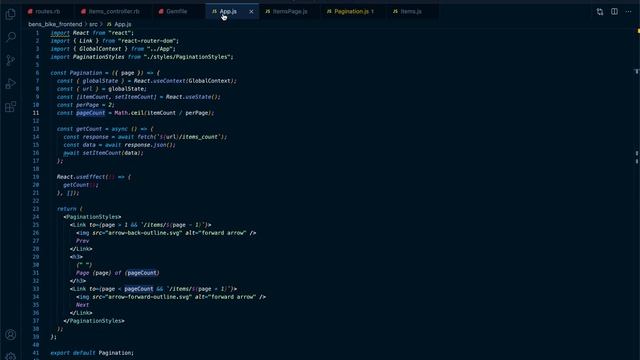This screenshot has width=640, height=360.
Task: Click the 'Prev' text on line 27
Action: click(82, 241)
